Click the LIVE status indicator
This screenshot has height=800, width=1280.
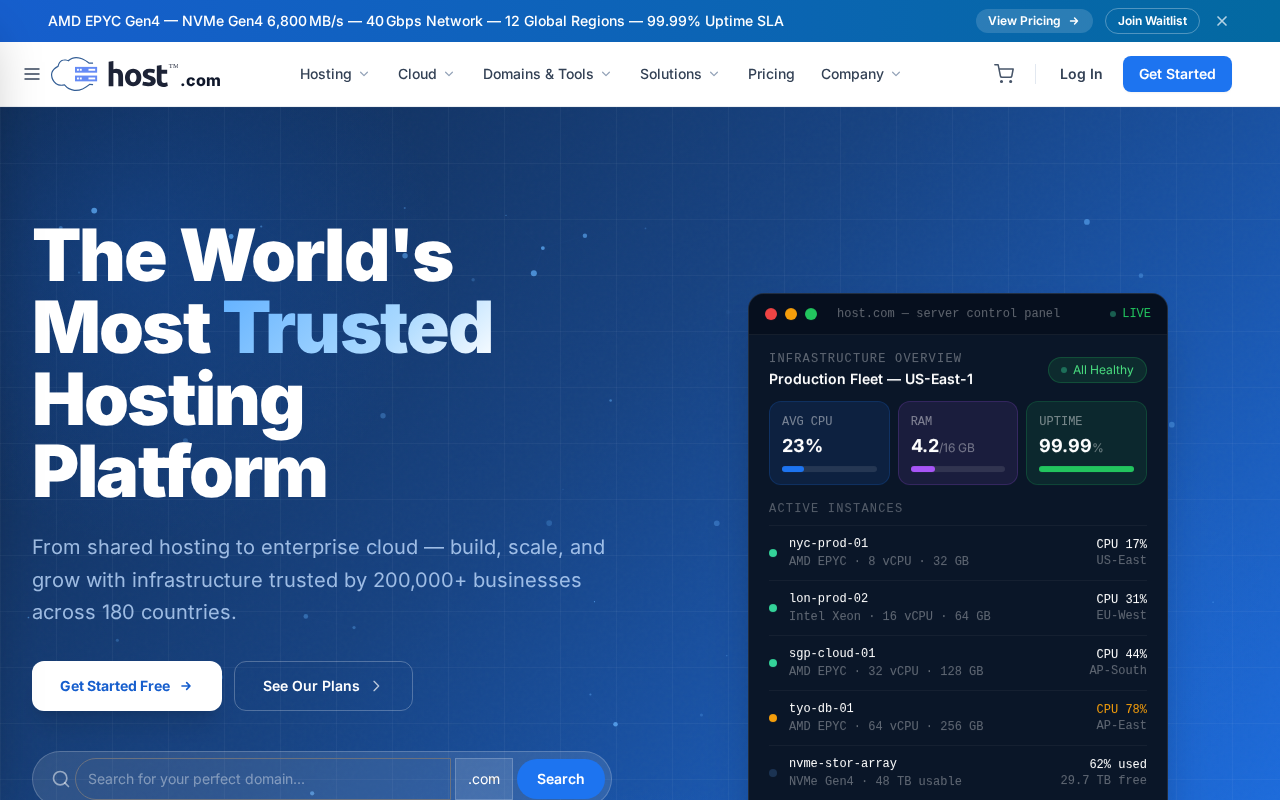1130,314
